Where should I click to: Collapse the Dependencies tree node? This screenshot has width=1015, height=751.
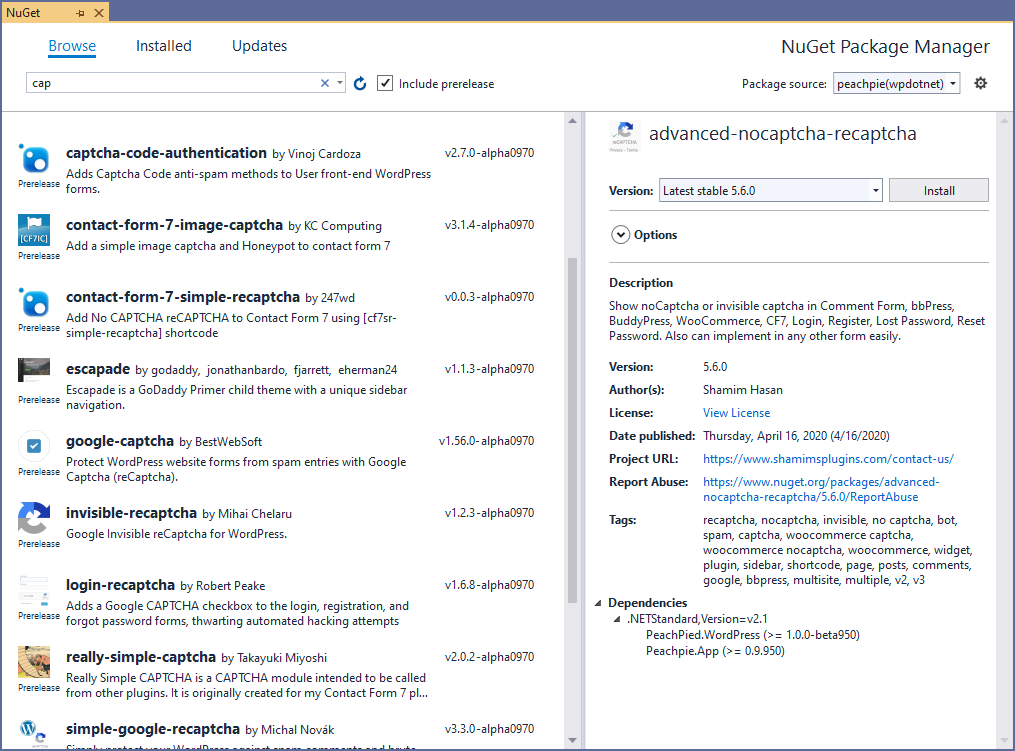tap(598, 603)
